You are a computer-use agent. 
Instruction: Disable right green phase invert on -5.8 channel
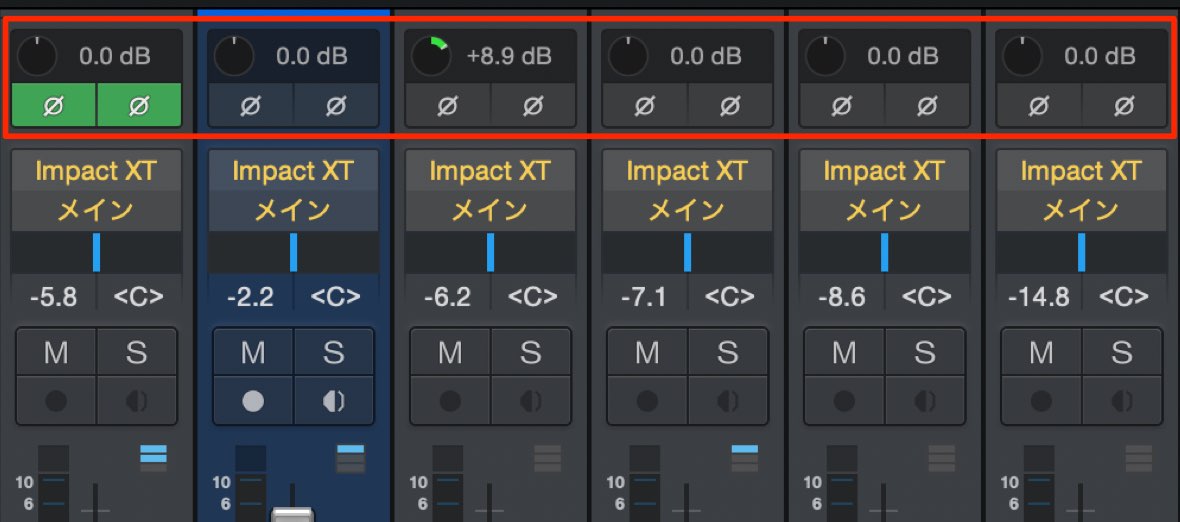pos(138,105)
